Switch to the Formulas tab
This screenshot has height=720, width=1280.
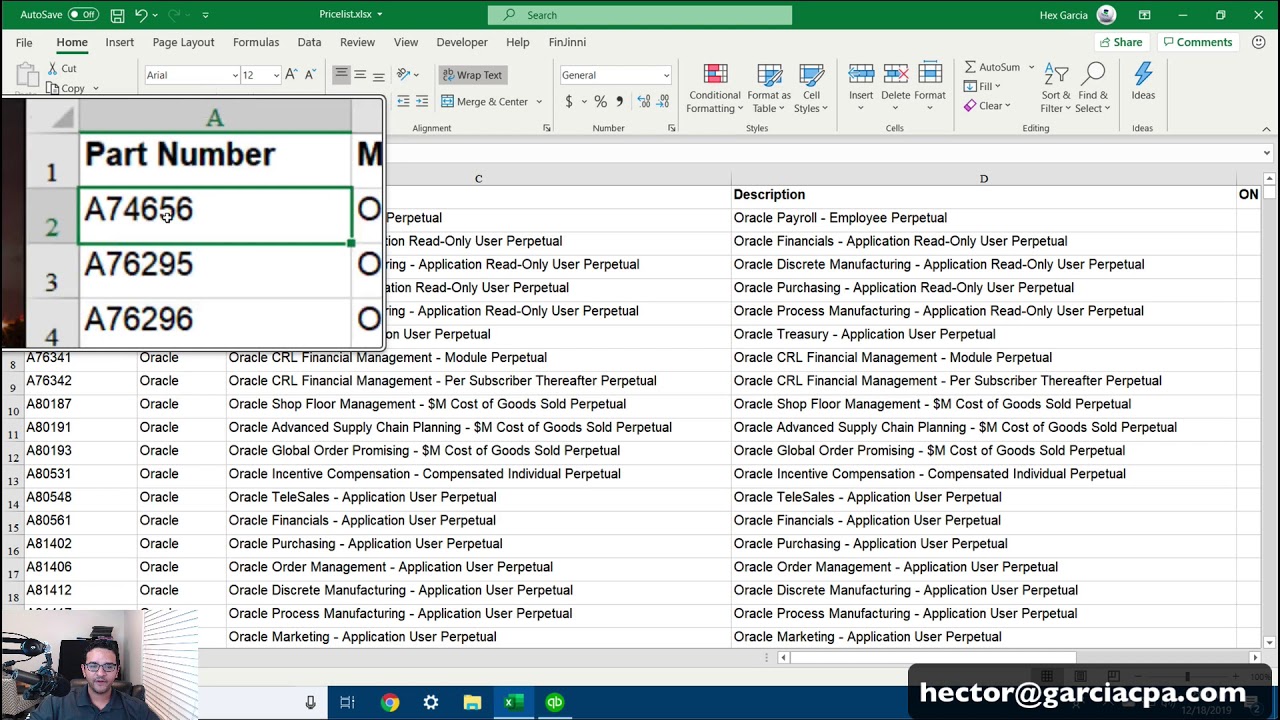pos(256,42)
